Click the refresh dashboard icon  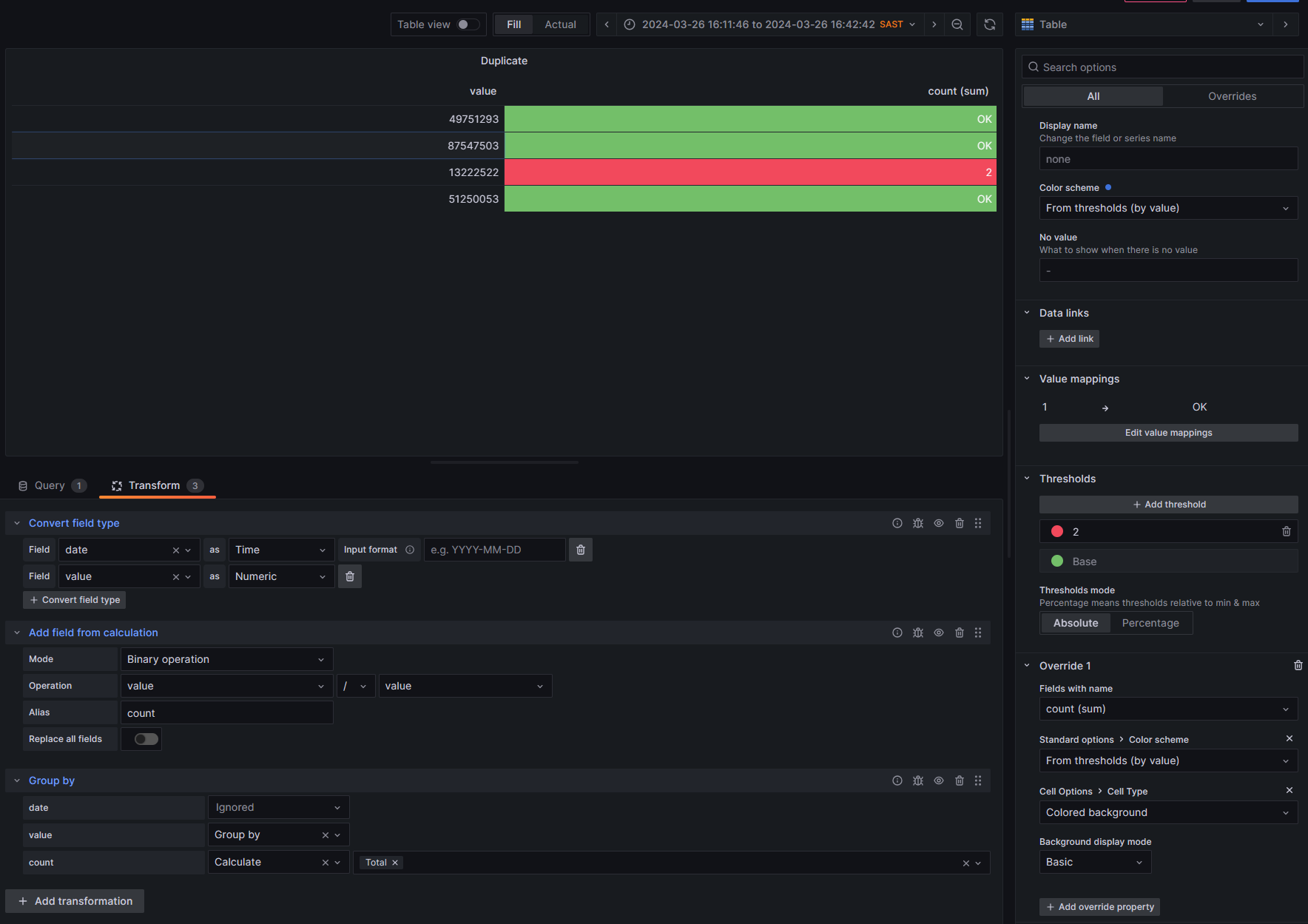click(x=989, y=24)
